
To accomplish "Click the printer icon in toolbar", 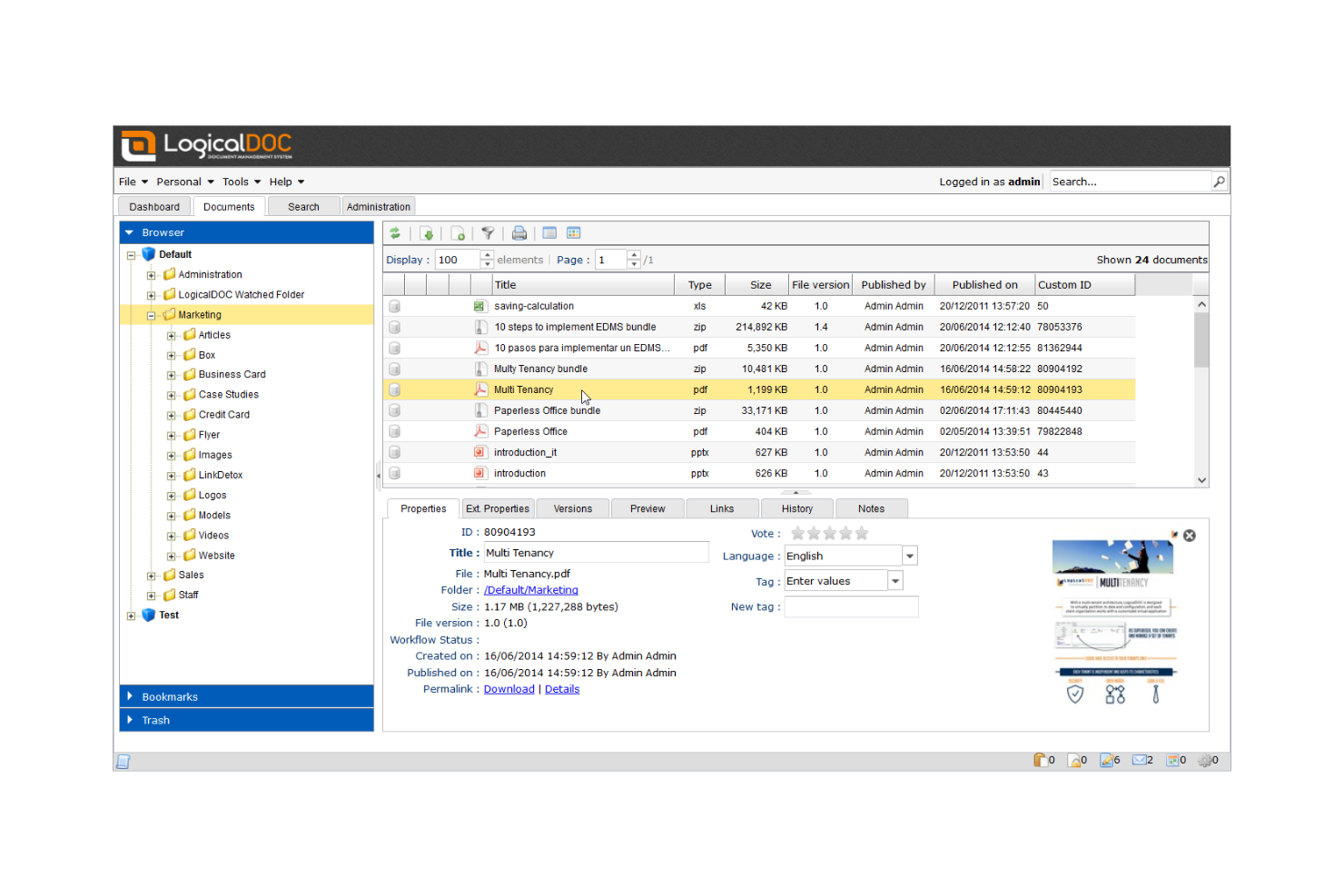I will (519, 233).
